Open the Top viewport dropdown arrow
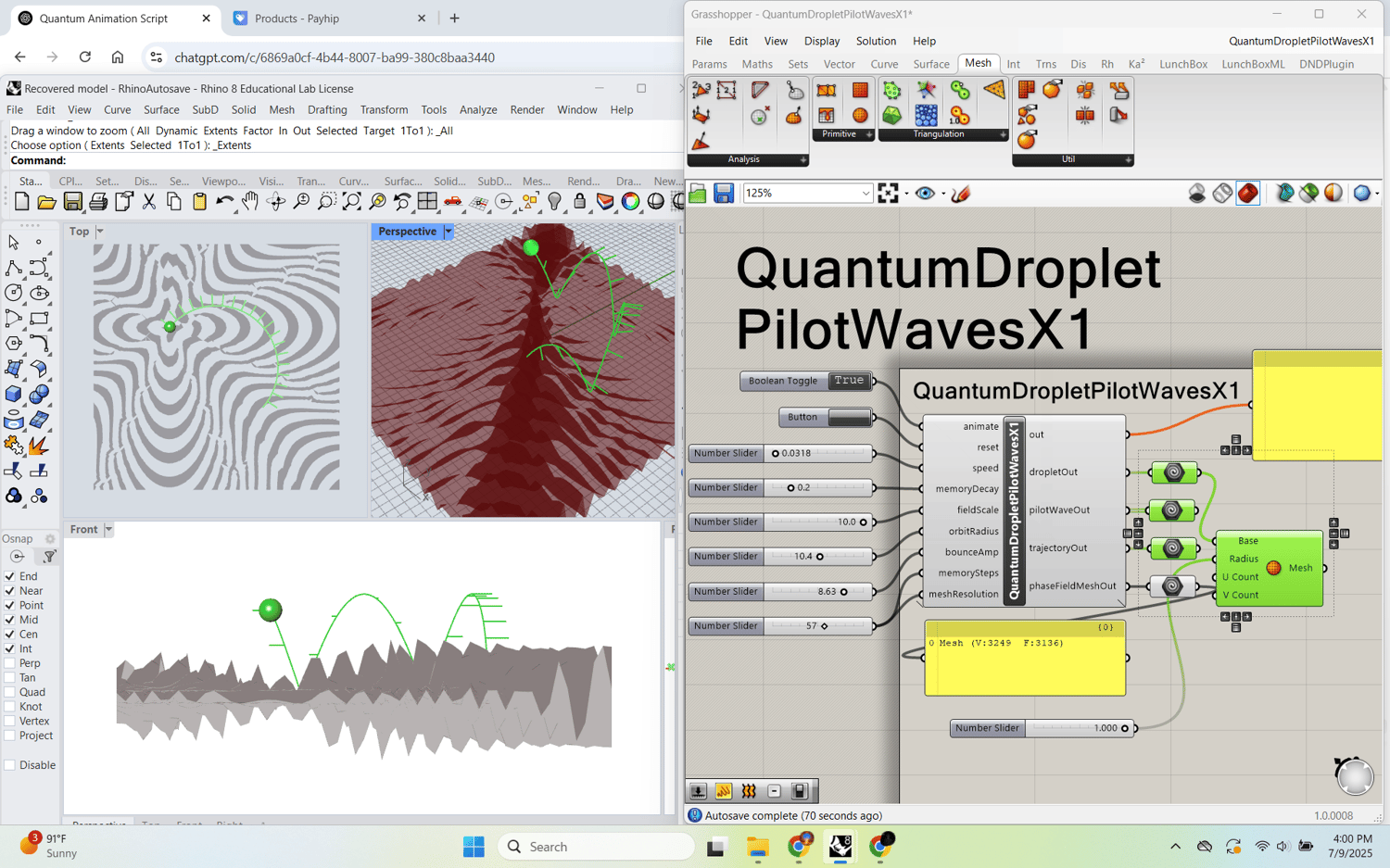 tap(100, 232)
